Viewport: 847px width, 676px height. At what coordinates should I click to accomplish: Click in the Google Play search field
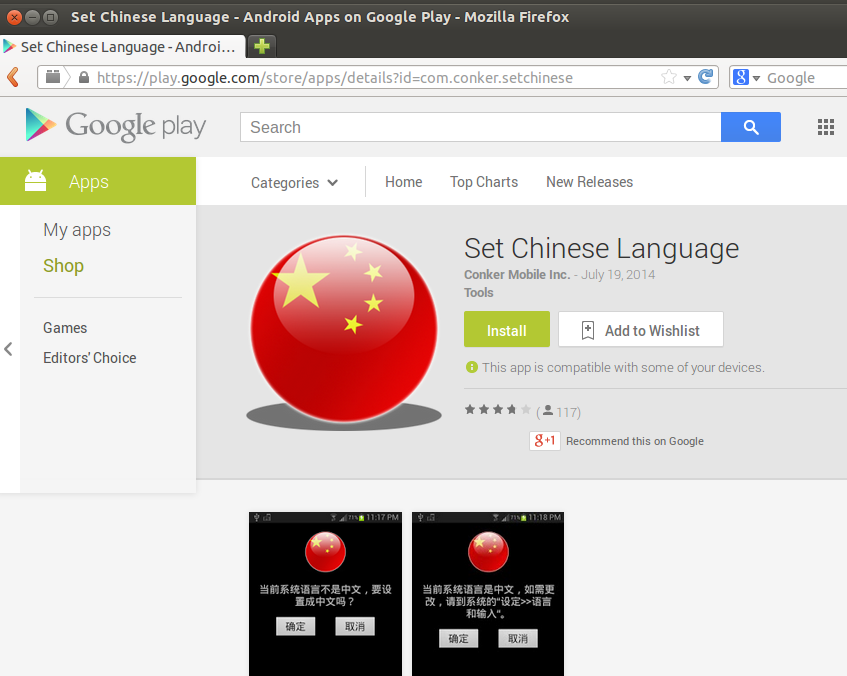[481, 127]
